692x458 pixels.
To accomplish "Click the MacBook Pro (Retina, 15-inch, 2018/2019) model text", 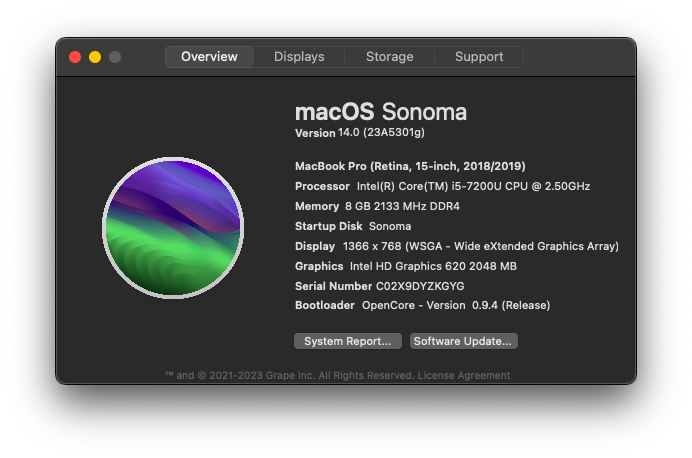I will point(410,166).
